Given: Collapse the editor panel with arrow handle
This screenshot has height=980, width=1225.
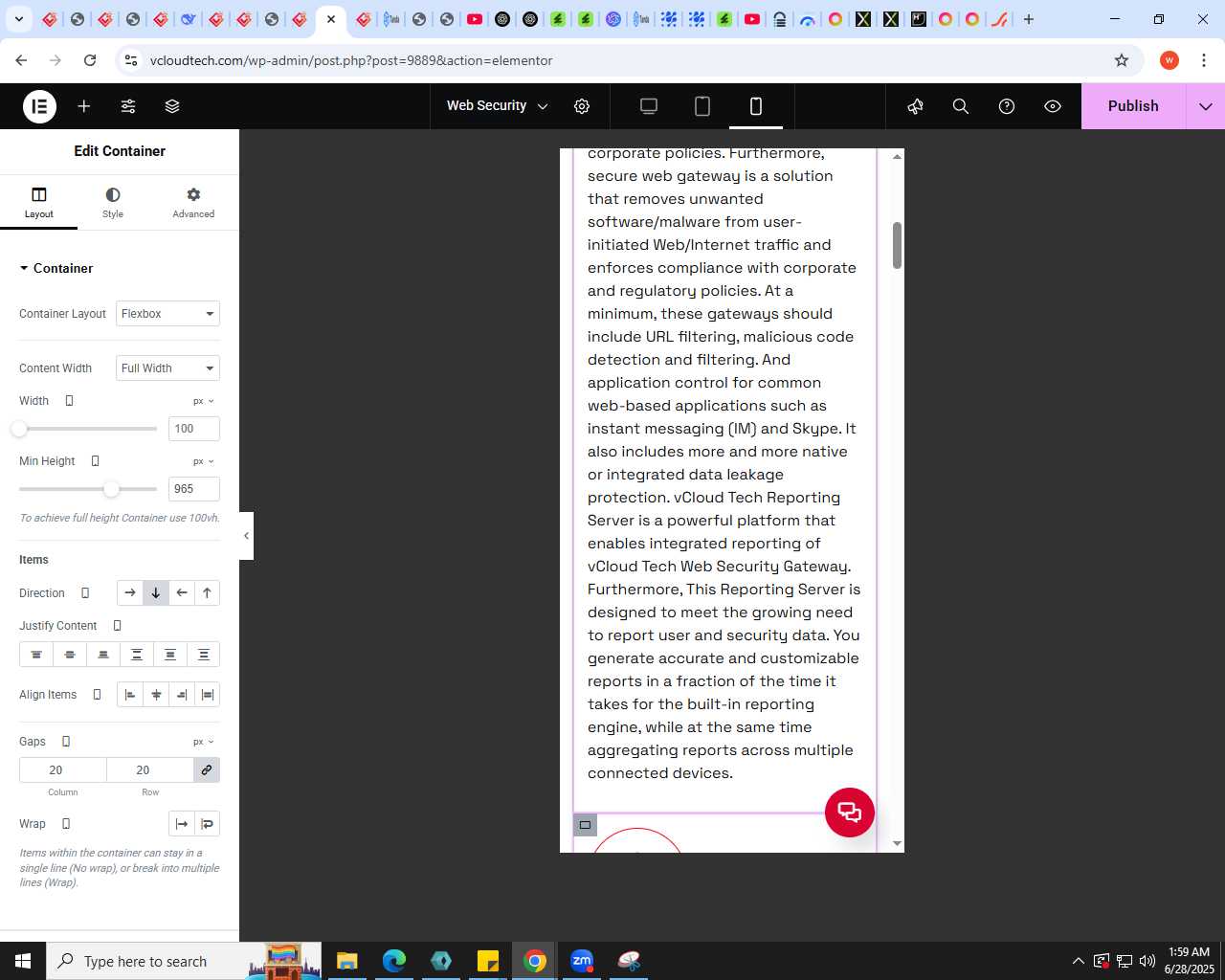Looking at the screenshot, I should click(x=246, y=536).
